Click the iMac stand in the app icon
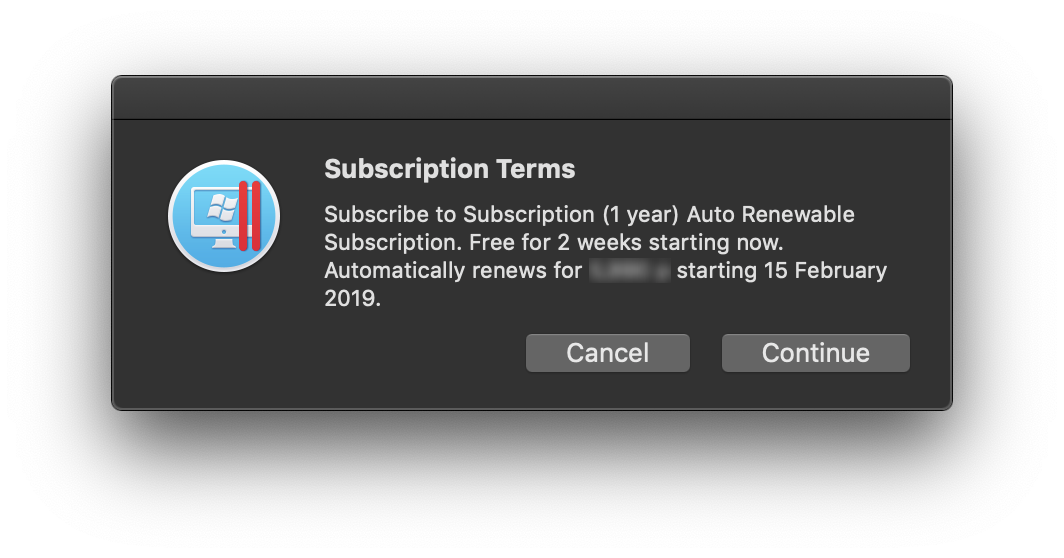The image size is (1064, 558). tap(223, 242)
